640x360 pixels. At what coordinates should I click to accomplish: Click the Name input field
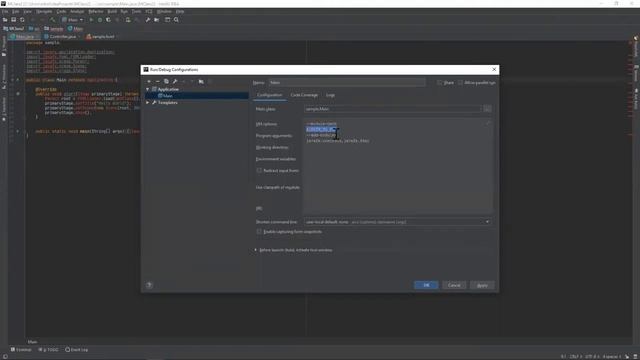347,82
